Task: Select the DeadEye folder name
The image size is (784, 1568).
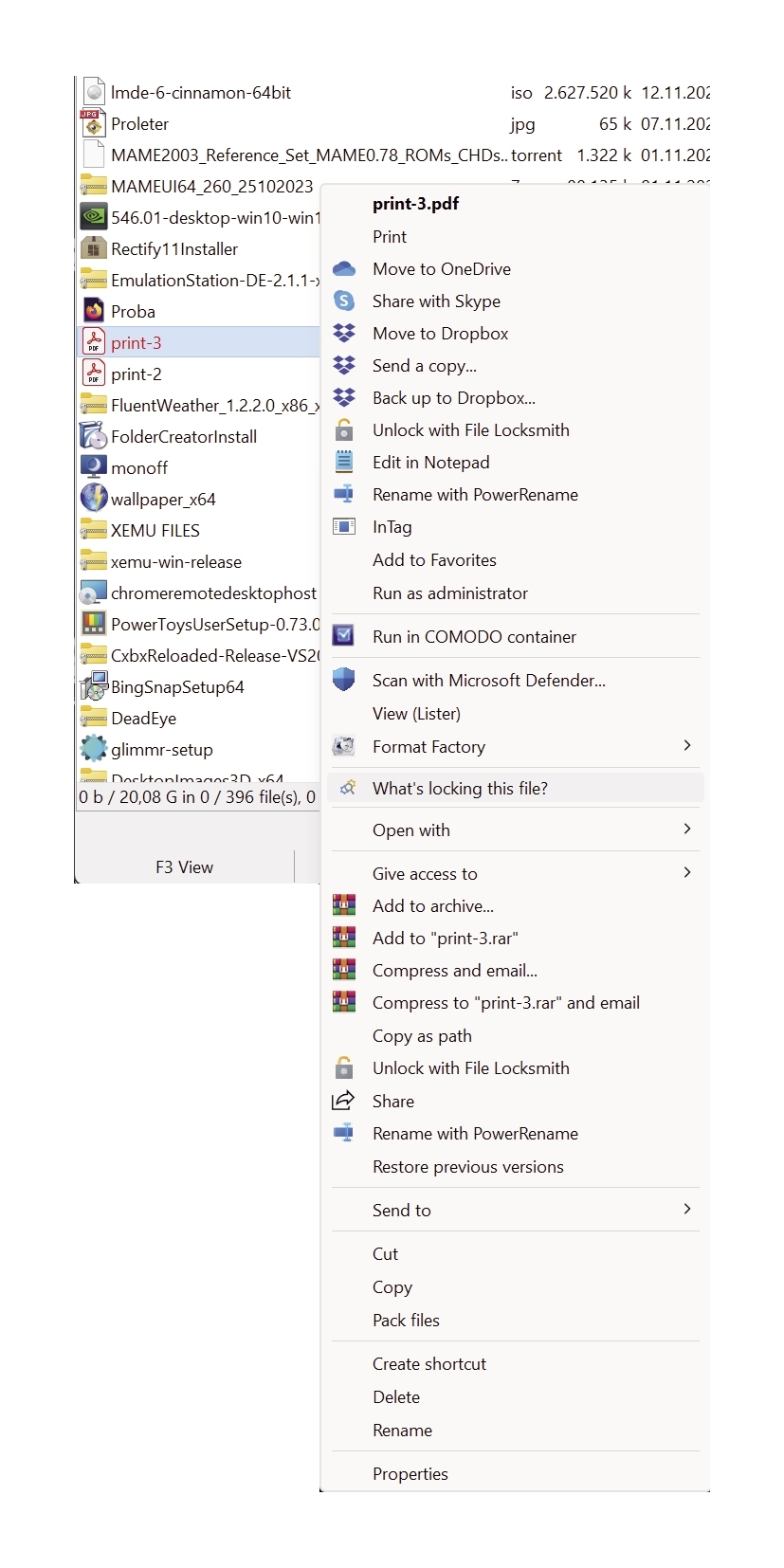Action: [143, 719]
